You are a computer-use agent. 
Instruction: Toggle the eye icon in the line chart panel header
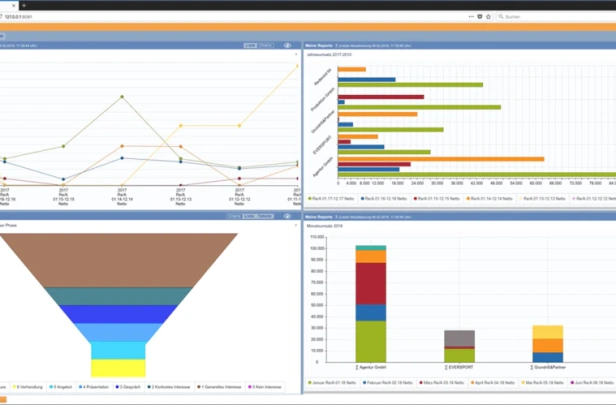[288, 46]
